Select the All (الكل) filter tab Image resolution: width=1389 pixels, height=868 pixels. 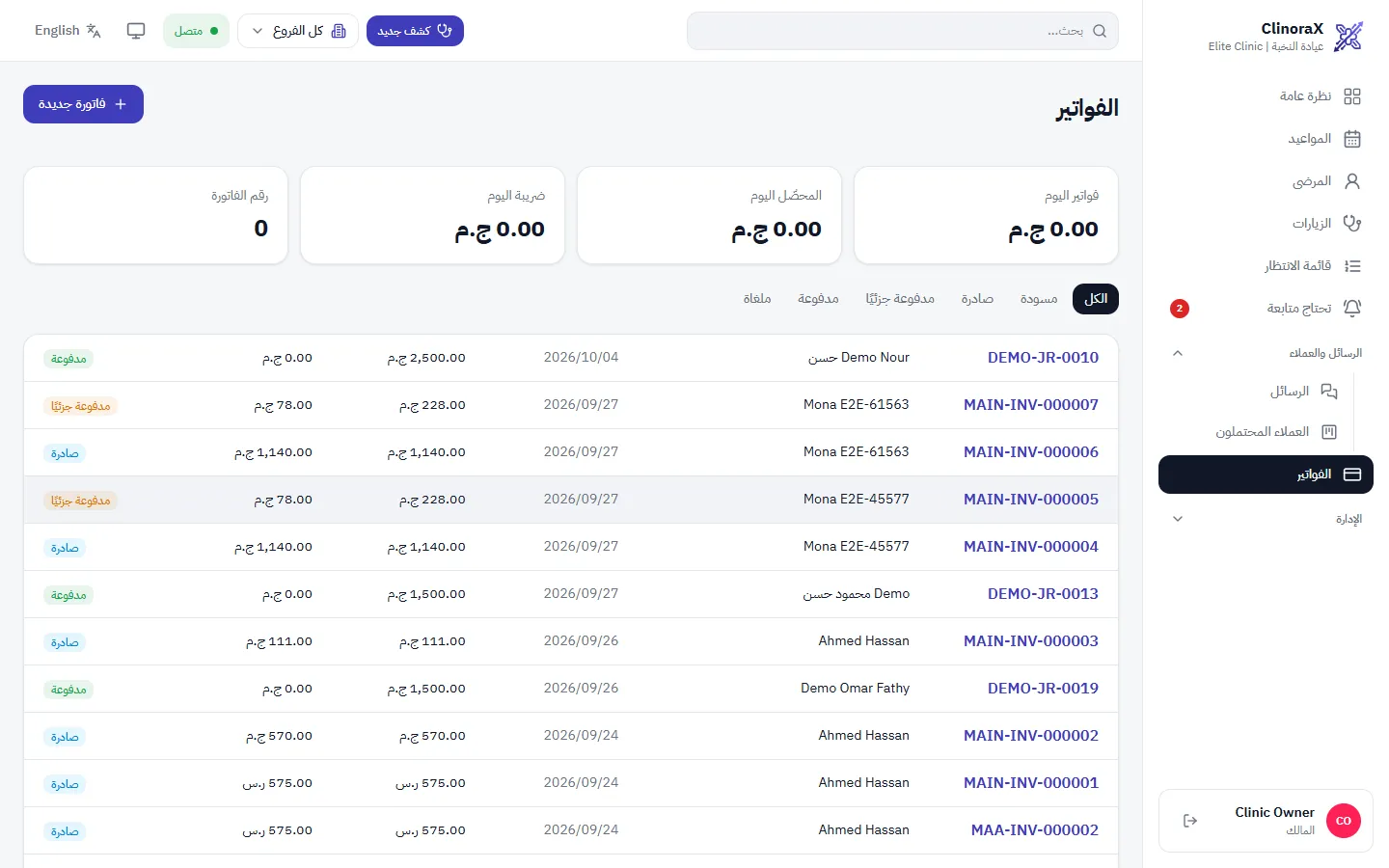tap(1096, 299)
